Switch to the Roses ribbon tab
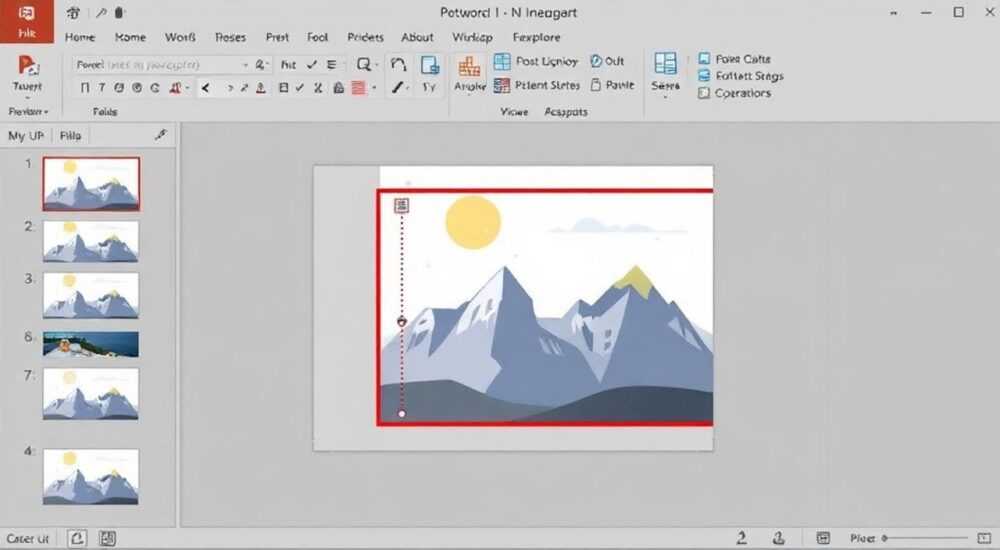This screenshot has height=550, width=1000. (x=230, y=38)
